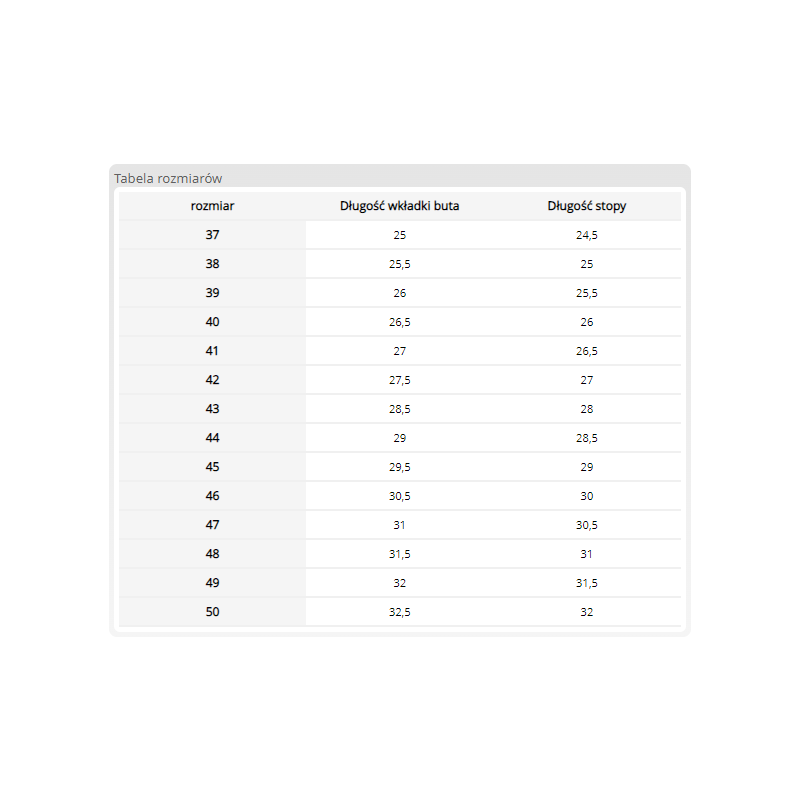Screen dimensions: 800x800
Task: Click foot length 24,5 for size 37
Action: [x=587, y=235]
